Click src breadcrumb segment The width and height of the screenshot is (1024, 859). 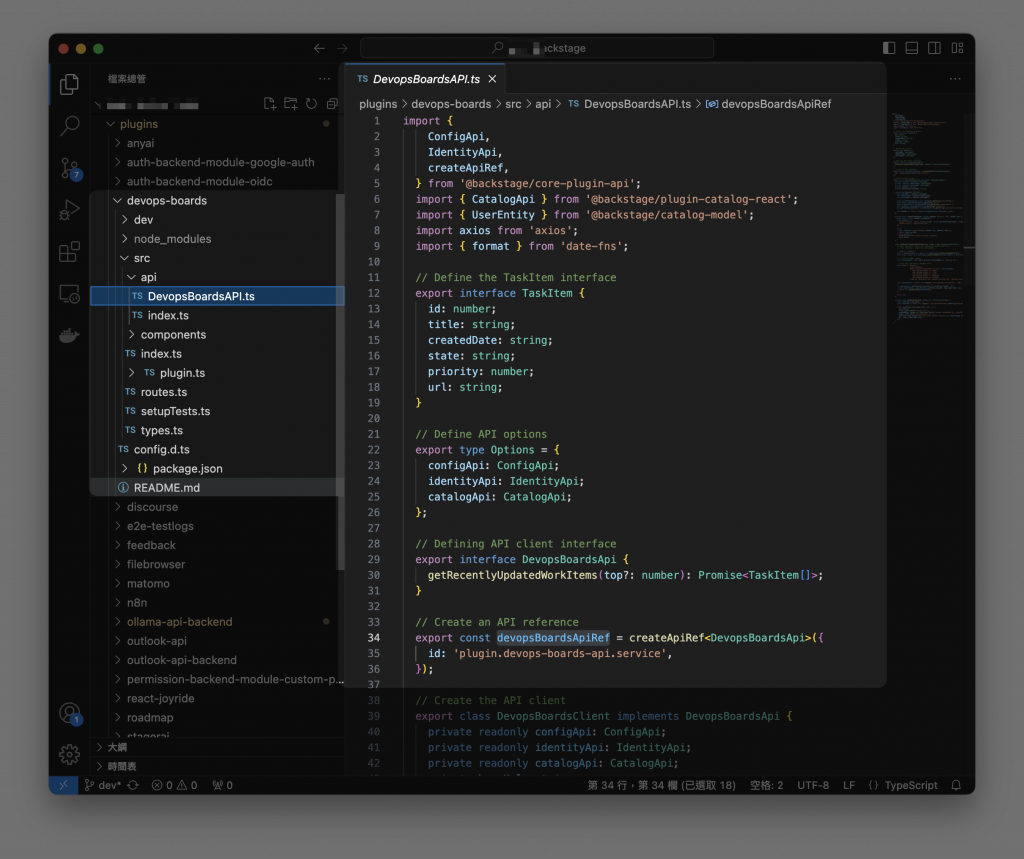coord(513,104)
